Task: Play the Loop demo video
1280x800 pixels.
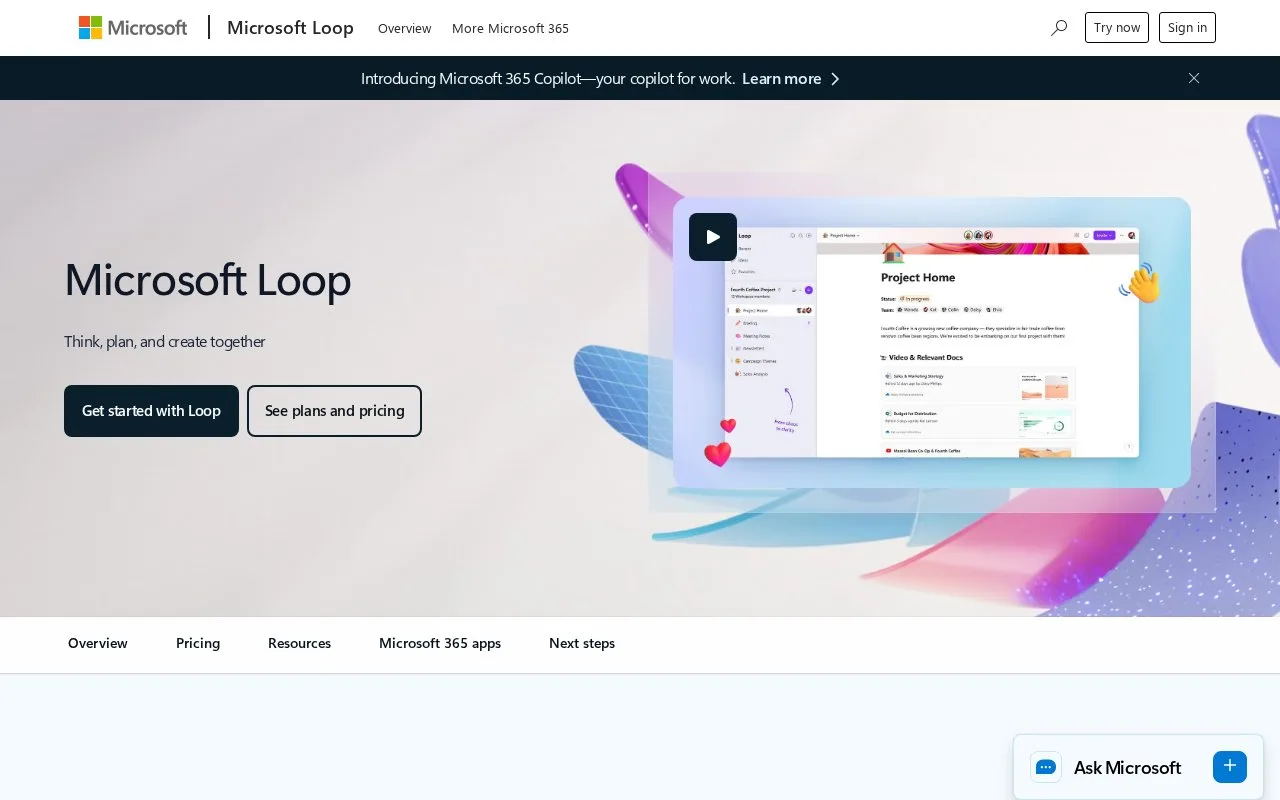Action: pyautogui.click(x=713, y=237)
